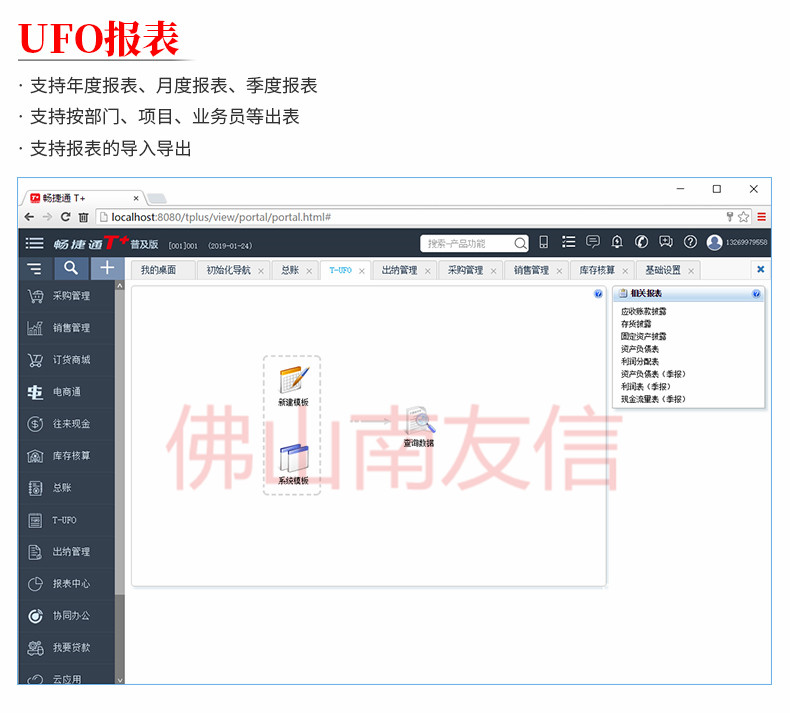790x713 pixels.
Task: Open the notification bell icon
Action: [x=617, y=242]
